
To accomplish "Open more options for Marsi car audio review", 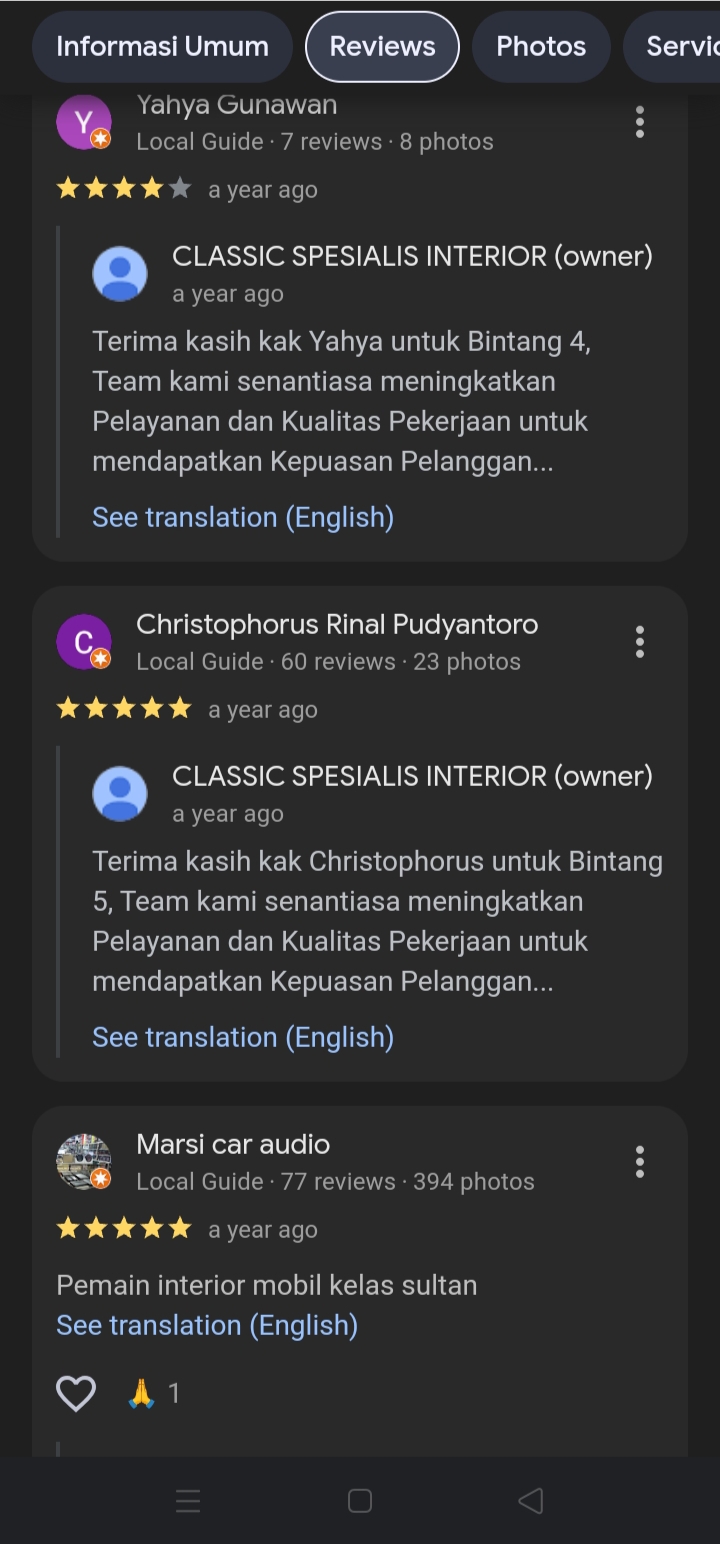I will pos(639,1162).
